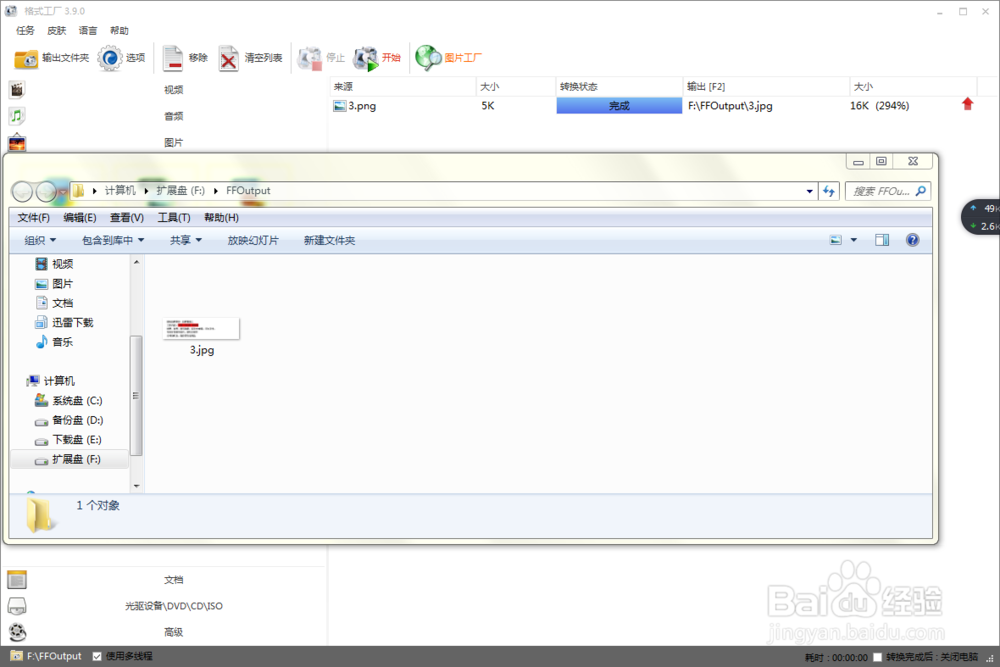1000x667 pixels.
Task: Open the address bar history dropdown arrow
Action: coord(809,191)
